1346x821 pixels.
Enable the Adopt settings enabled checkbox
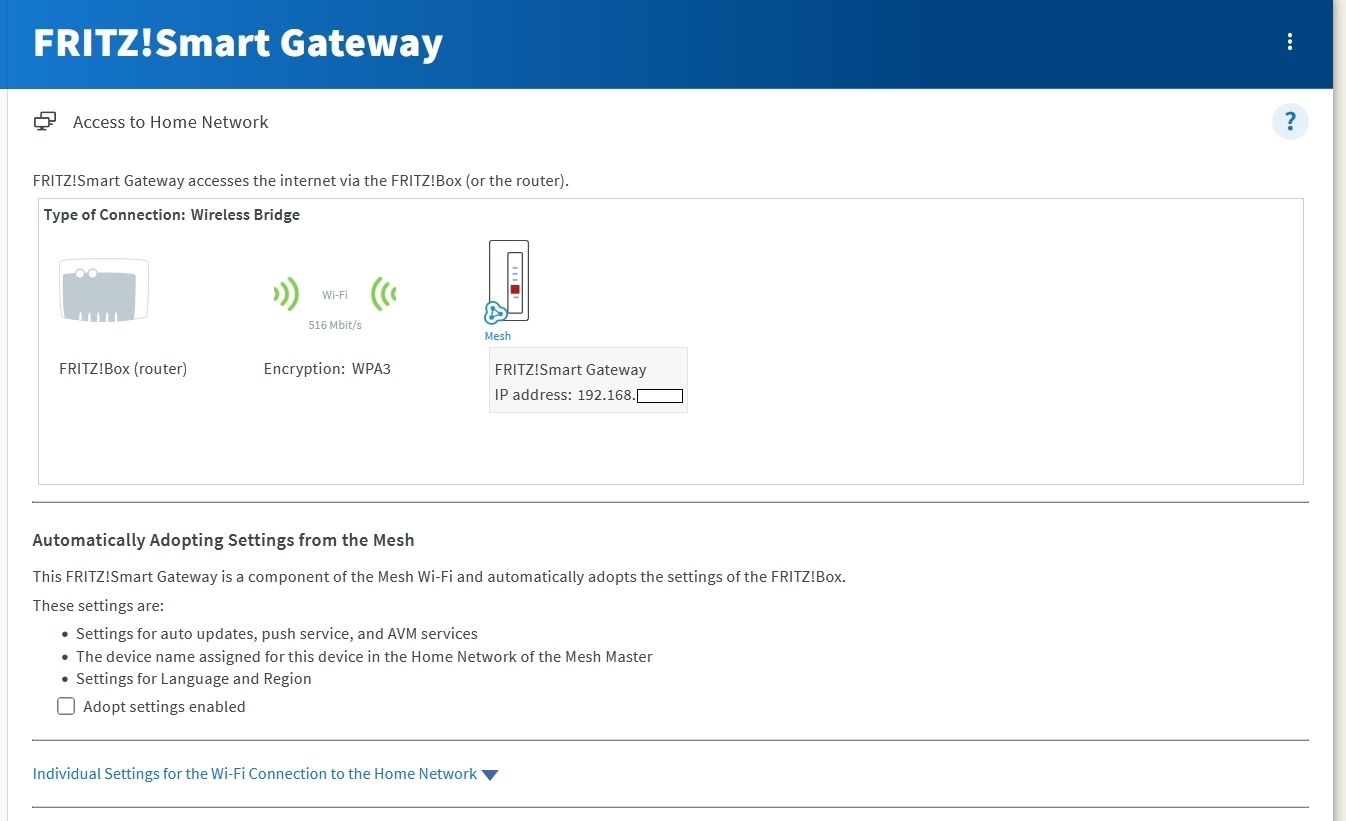[66, 706]
